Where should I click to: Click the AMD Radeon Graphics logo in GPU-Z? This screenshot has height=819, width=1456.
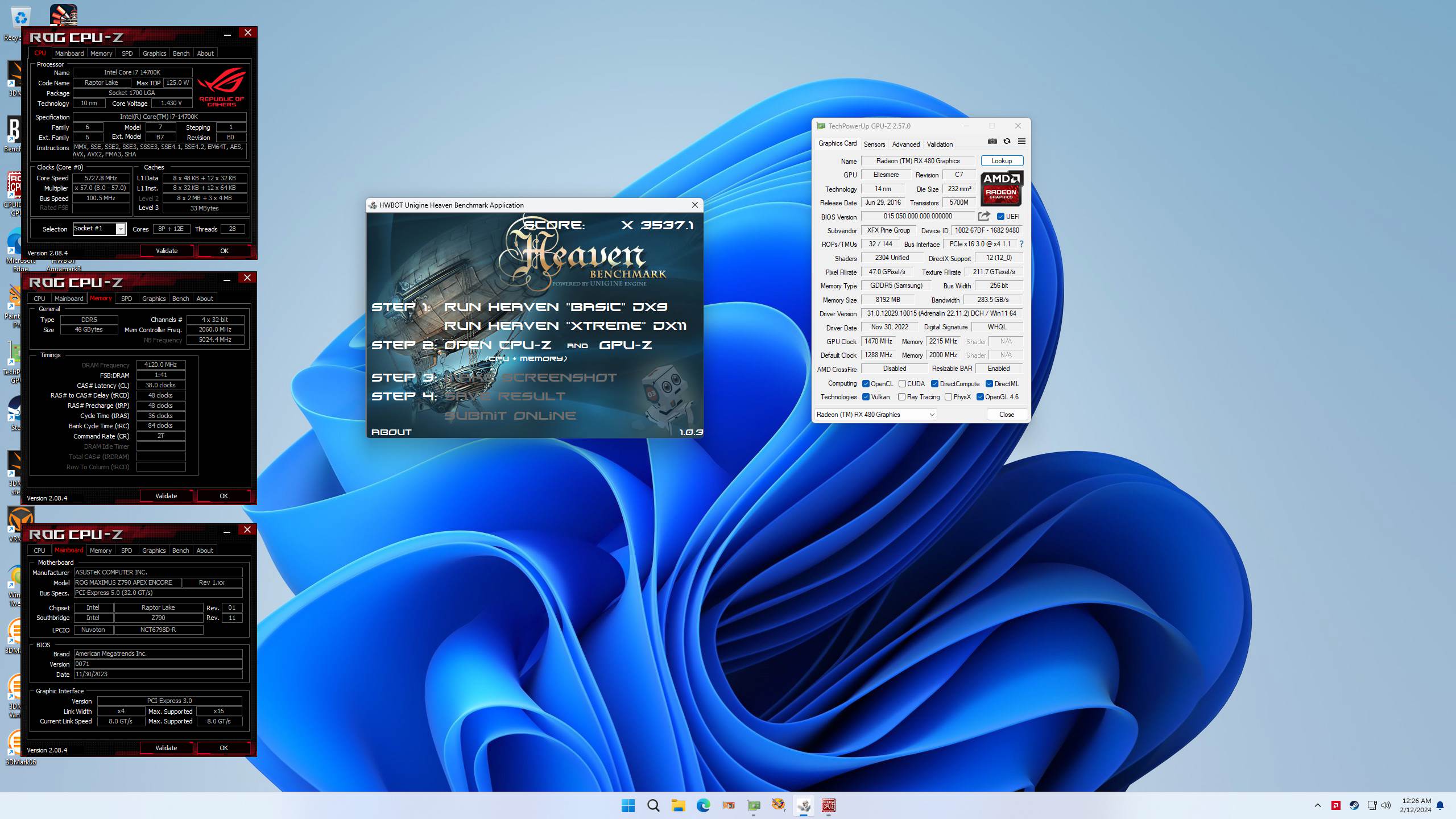(1002, 188)
